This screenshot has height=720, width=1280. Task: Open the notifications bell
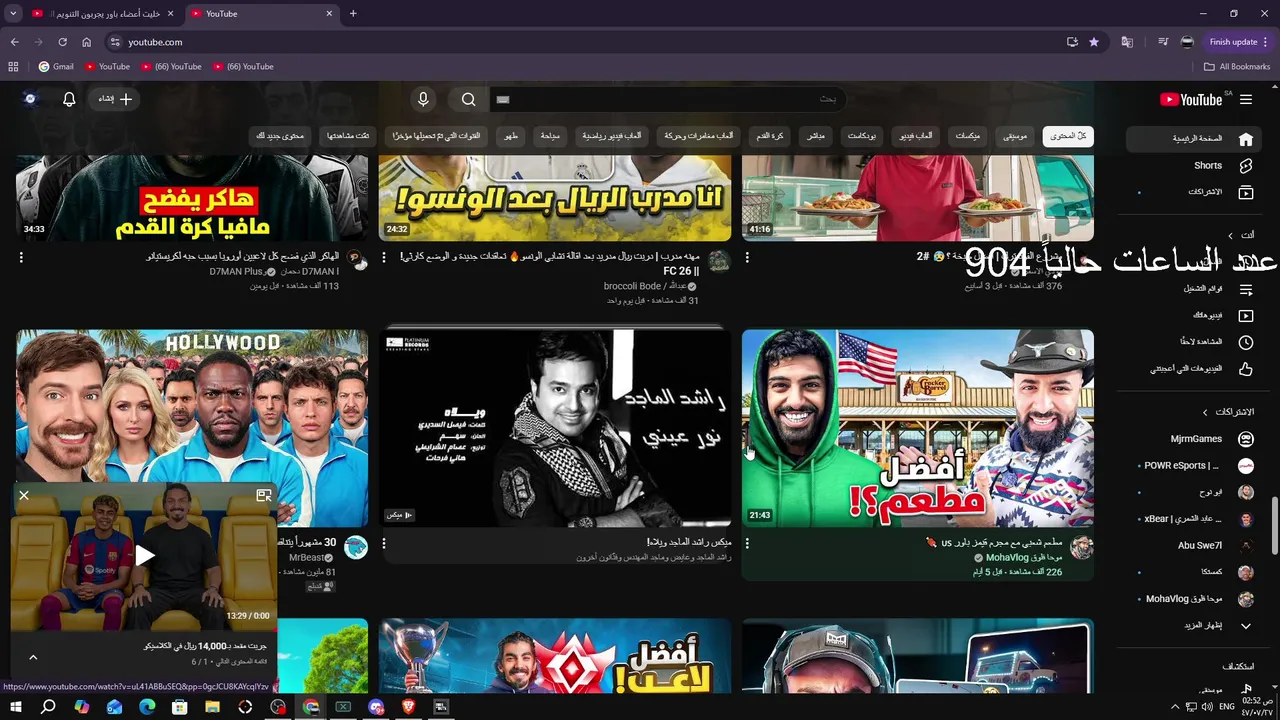click(69, 99)
